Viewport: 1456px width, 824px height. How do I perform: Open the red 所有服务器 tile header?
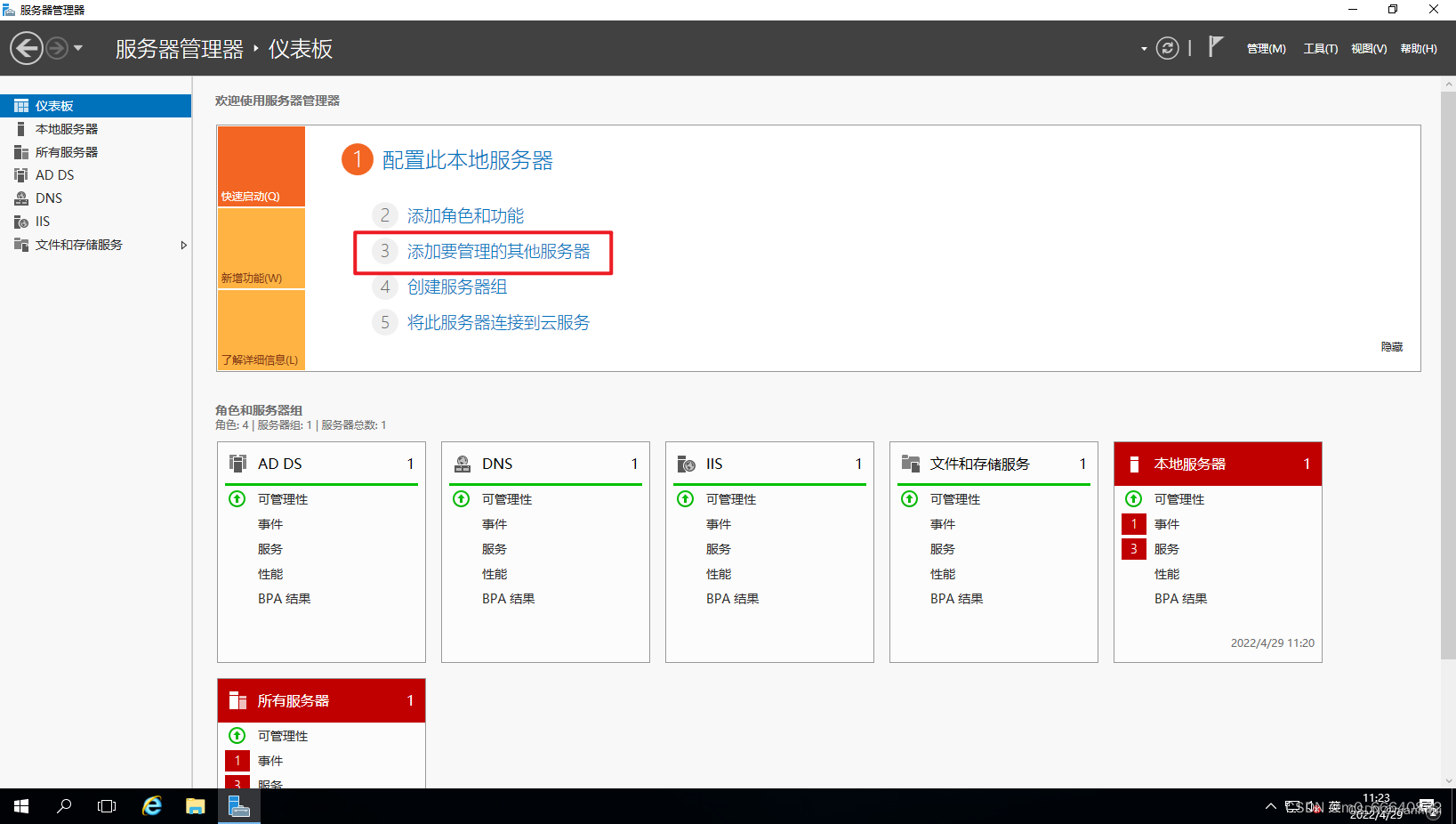(x=321, y=700)
